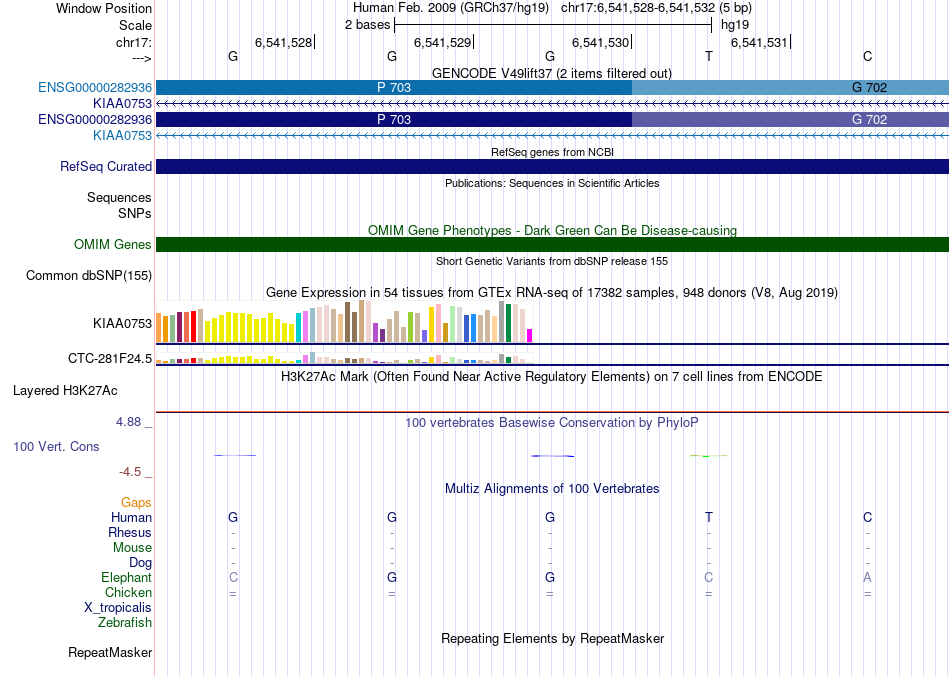950x676 pixels.
Task: Select position label 6,541,528 on the ruler
Action: (283, 42)
